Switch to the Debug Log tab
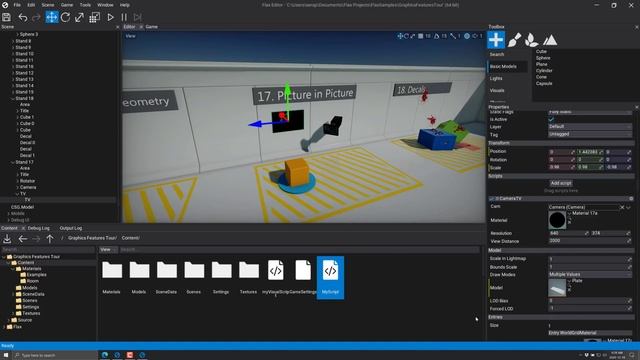The height and width of the screenshot is (360, 640). pos(38,228)
